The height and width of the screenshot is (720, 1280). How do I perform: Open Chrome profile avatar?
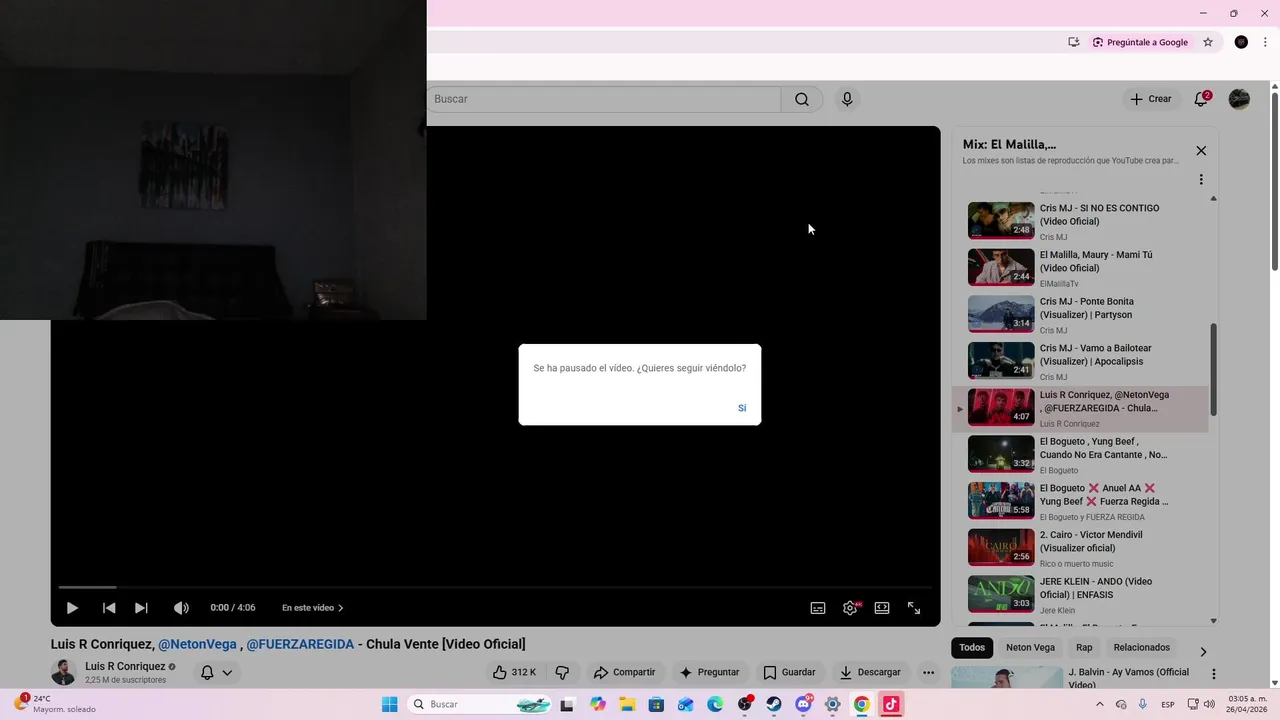(1241, 42)
